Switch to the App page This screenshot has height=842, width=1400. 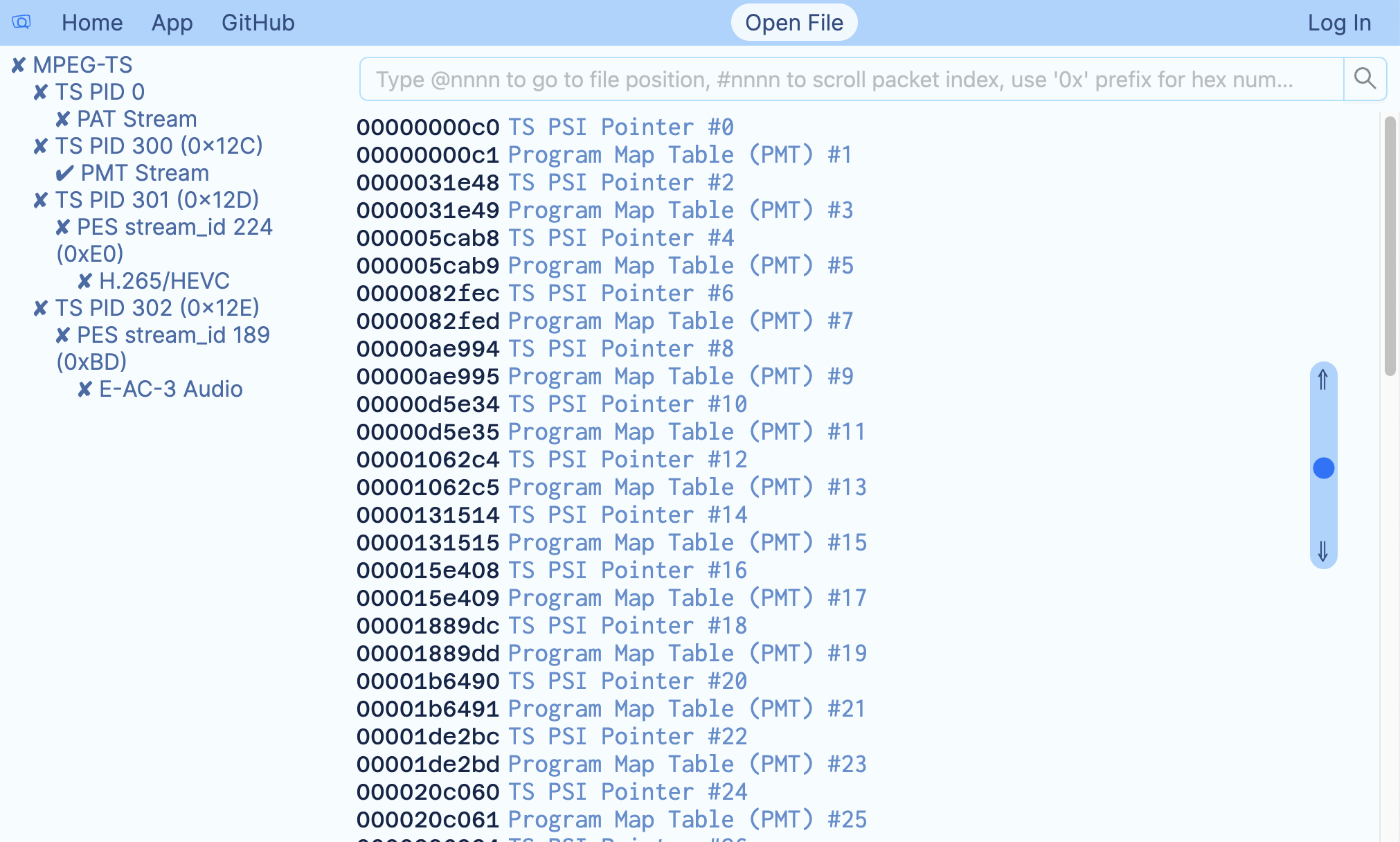pos(171,22)
